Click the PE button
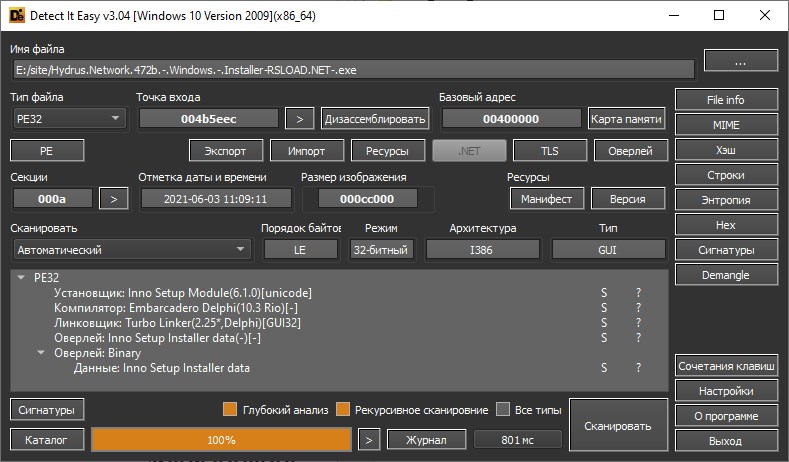The height and width of the screenshot is (462, 789). point(47,150)
